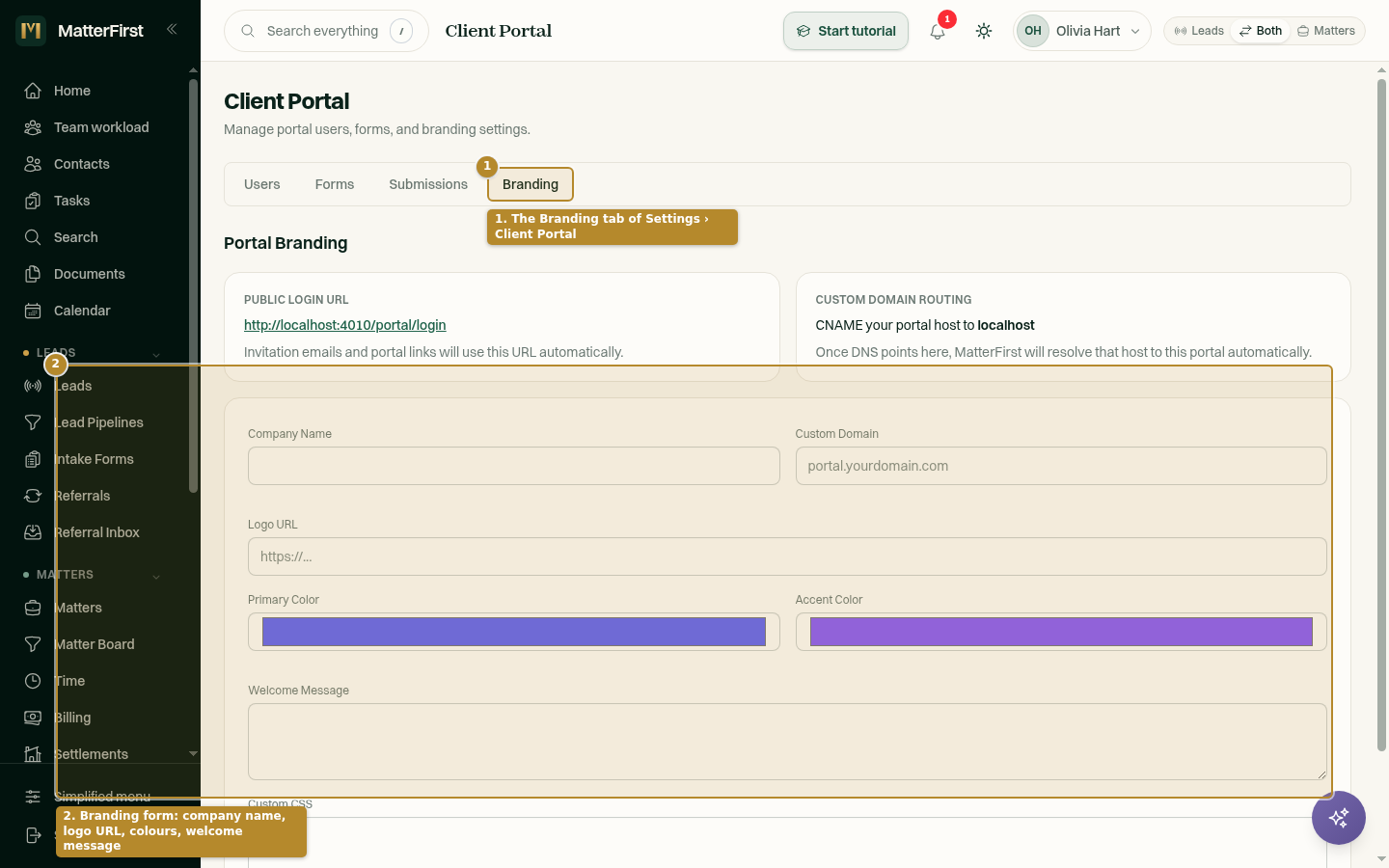
Task: Switch to Users tab
Action: click(262, 184)
